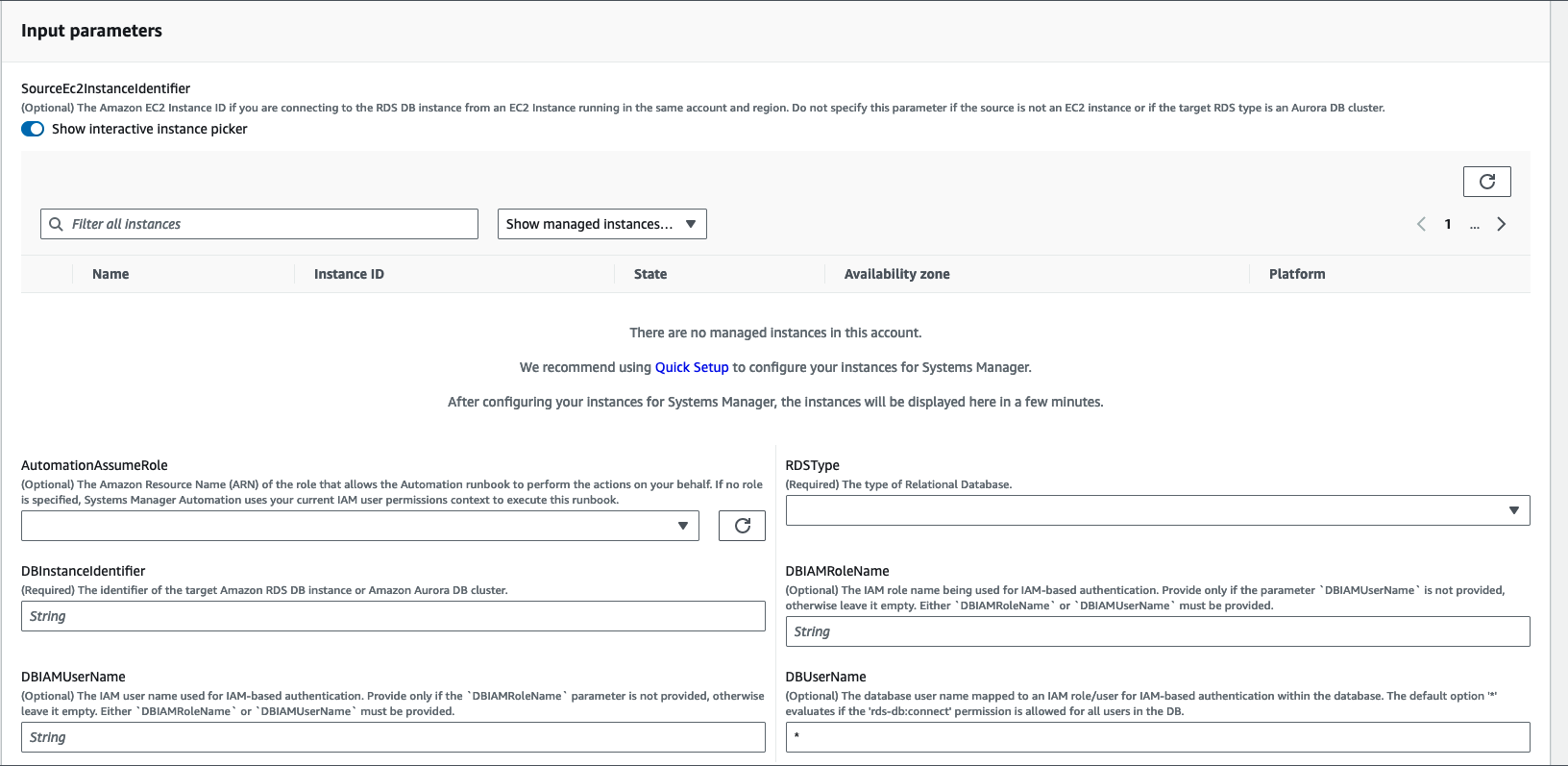The image size is (1568, 766).
Task: Click the DBUserName field containing the asterisk
Action: 1157,736
